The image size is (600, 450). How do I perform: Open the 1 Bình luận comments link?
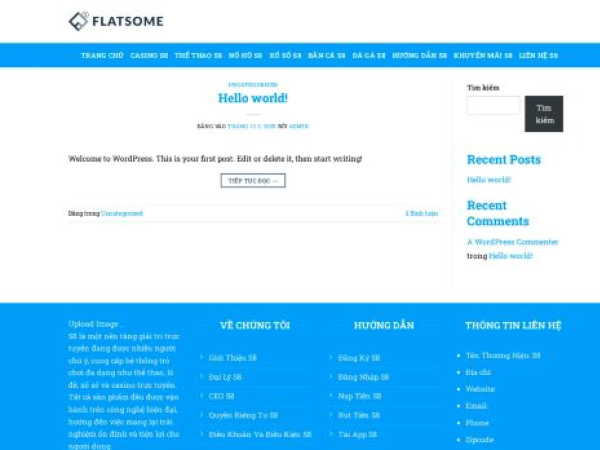point(421,213)
